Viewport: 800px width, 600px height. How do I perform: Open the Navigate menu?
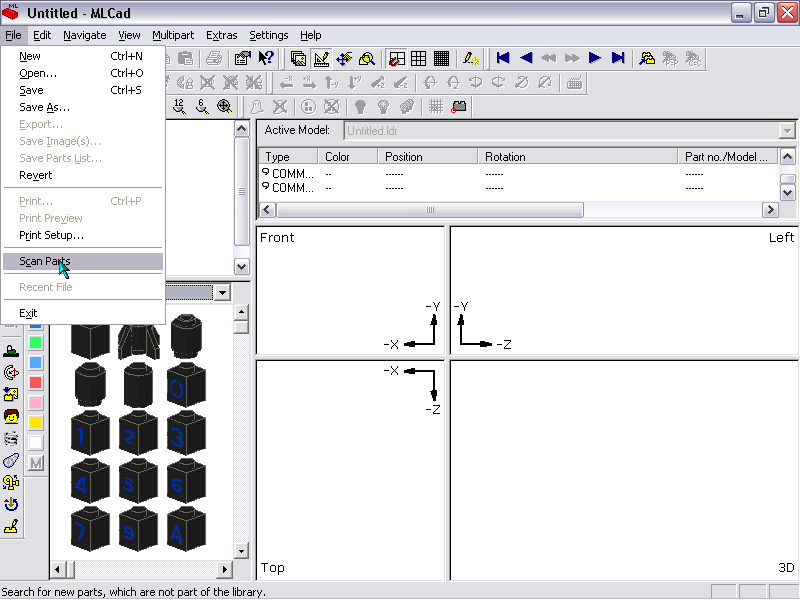85,35
